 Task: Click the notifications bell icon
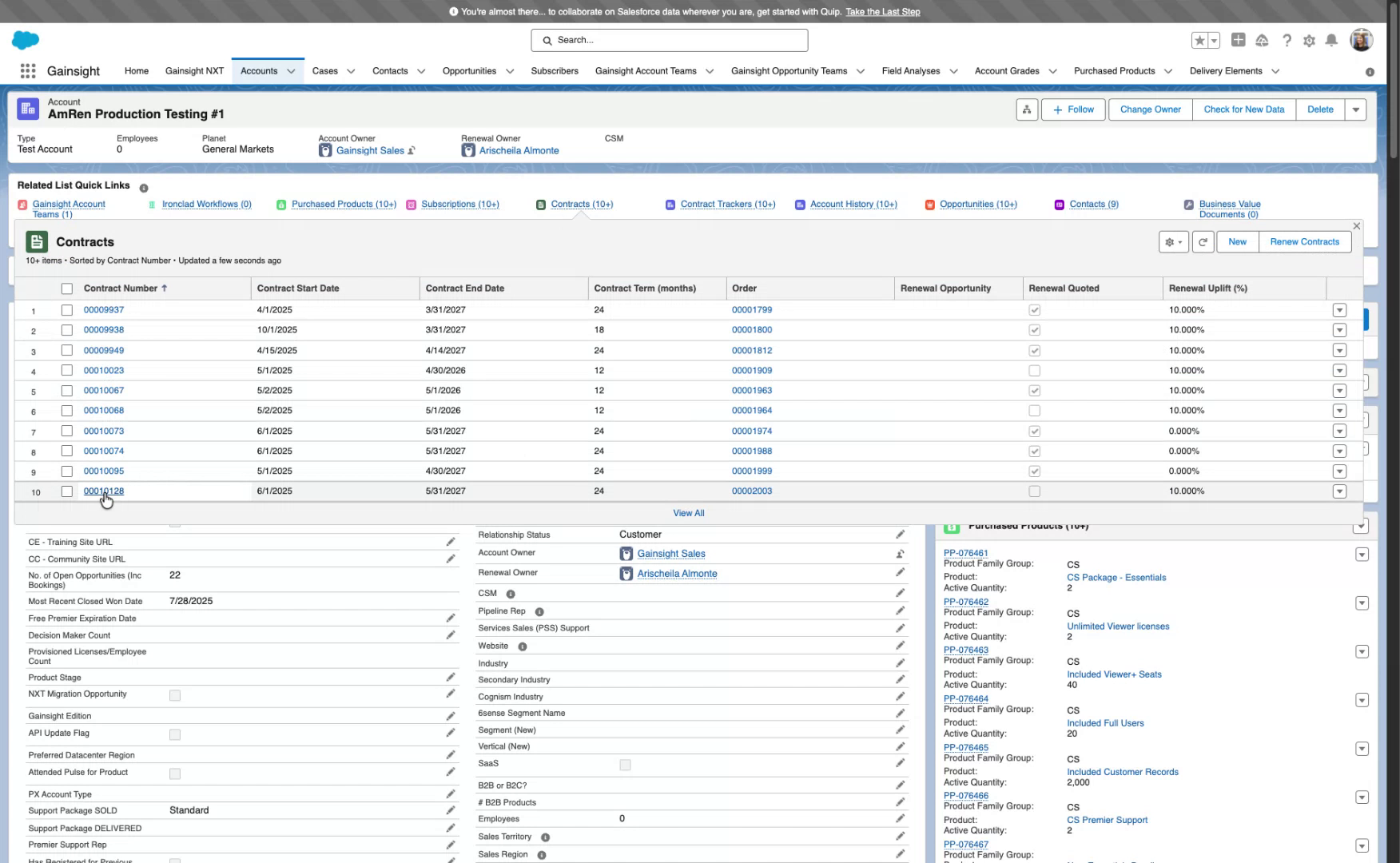click(x=1330, y=40)
